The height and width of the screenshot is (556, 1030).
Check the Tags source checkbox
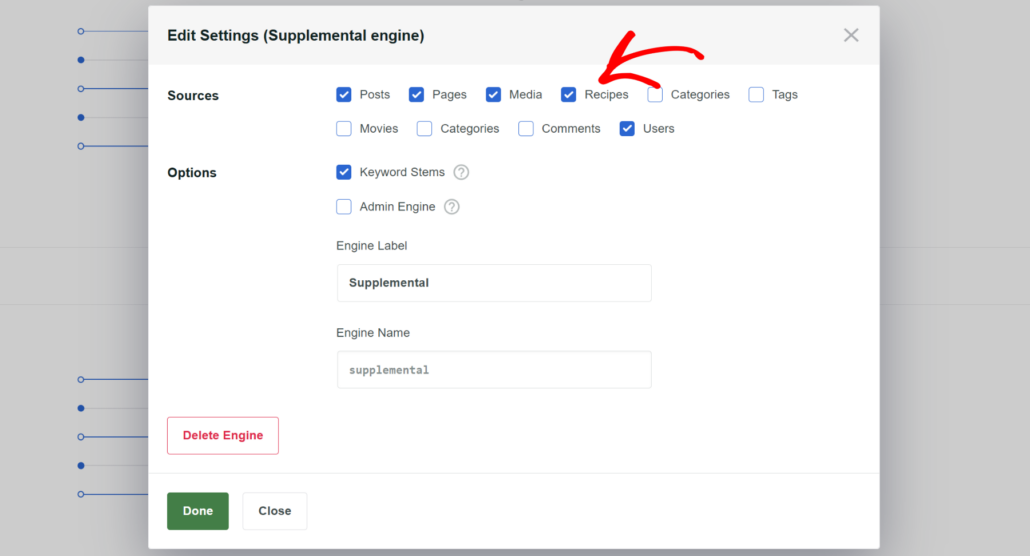pyautogui.click(x=756, y=95)
